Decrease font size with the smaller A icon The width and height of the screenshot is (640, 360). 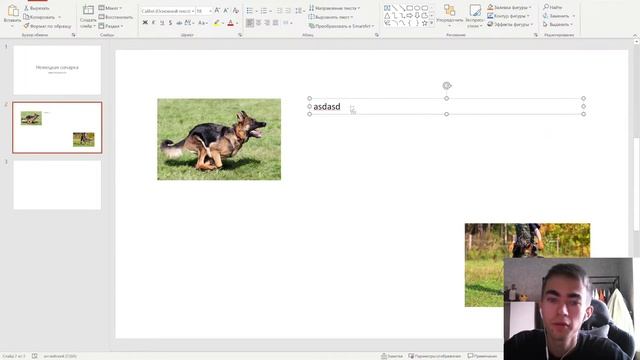pyautogui.click(x=226, y=11)
